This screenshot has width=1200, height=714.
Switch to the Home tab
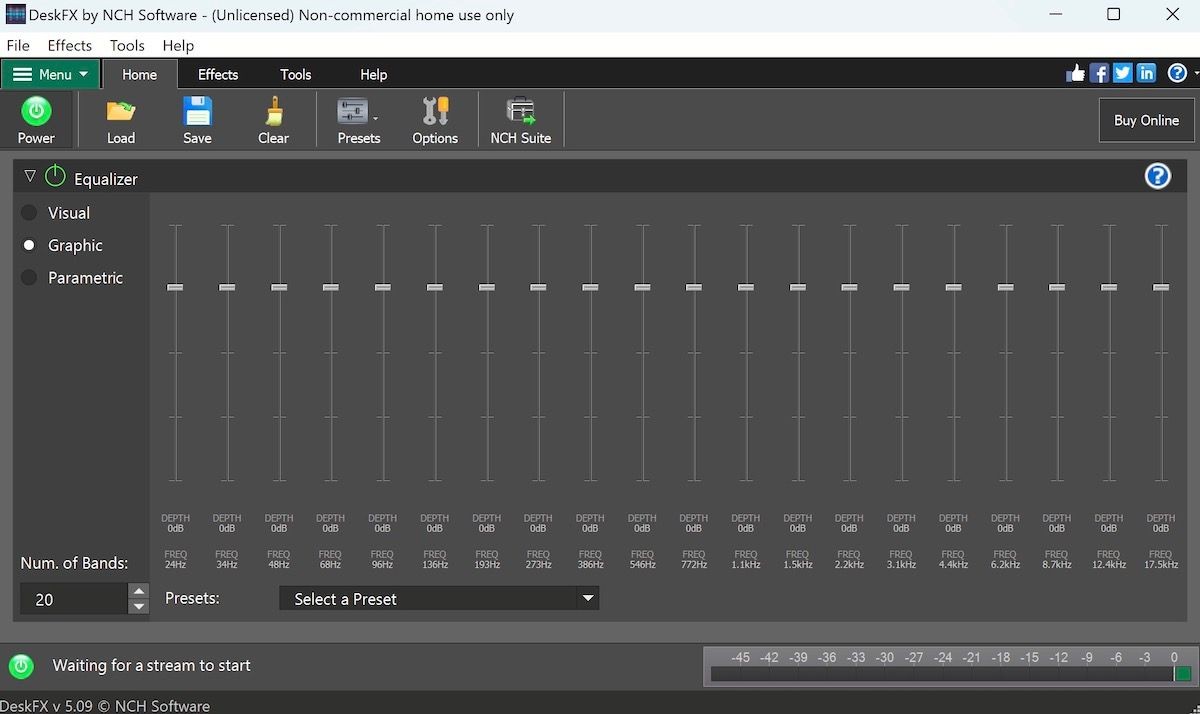(139, 74)
